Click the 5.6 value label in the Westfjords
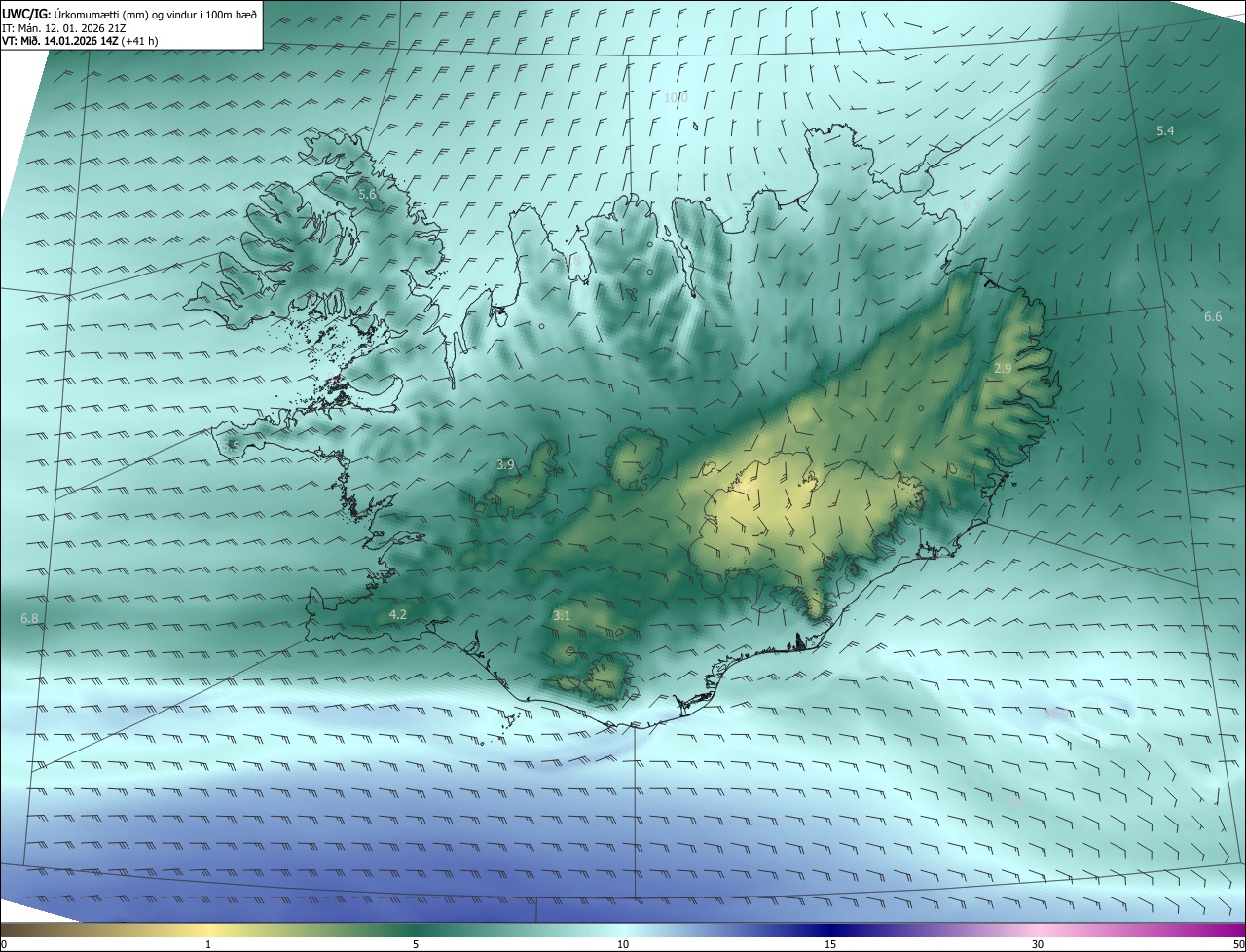The height and width of the screenshot is (952, 1246). tap(367, 195)
